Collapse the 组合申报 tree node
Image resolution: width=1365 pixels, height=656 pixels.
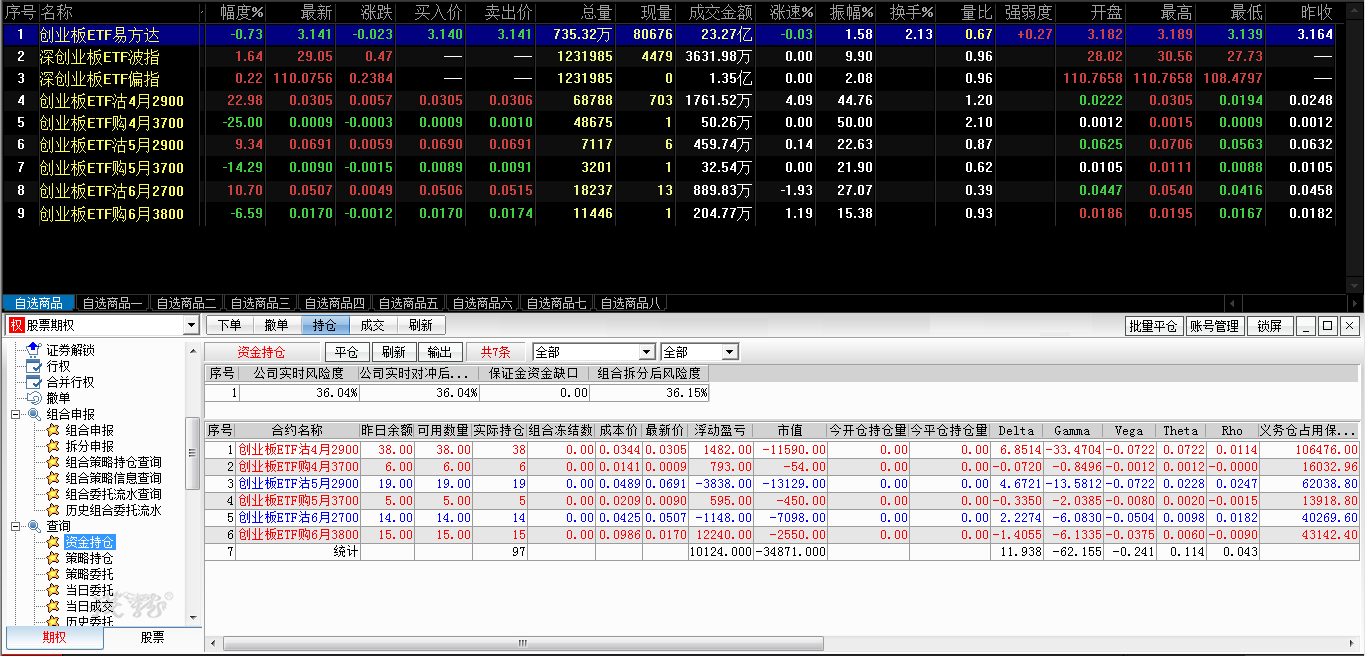coord(16,414)
